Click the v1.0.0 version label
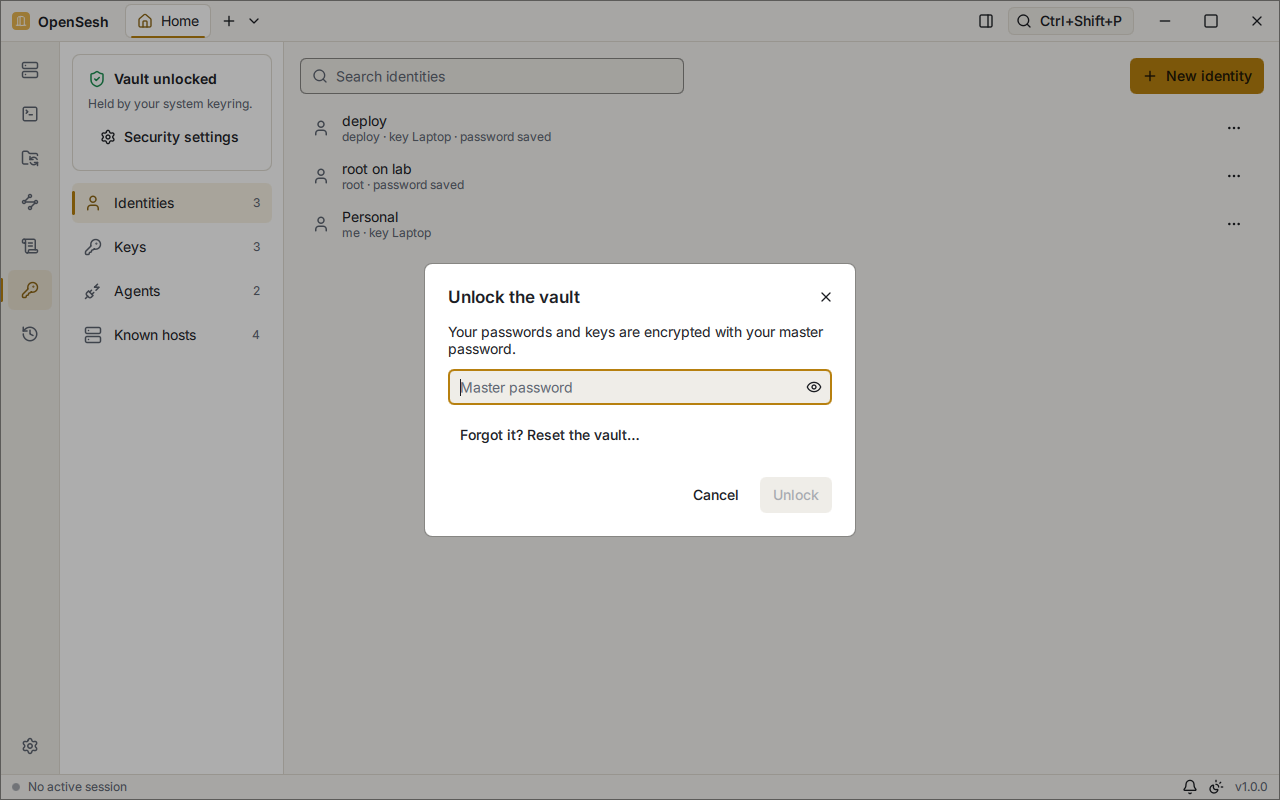 click(1251, 787)
